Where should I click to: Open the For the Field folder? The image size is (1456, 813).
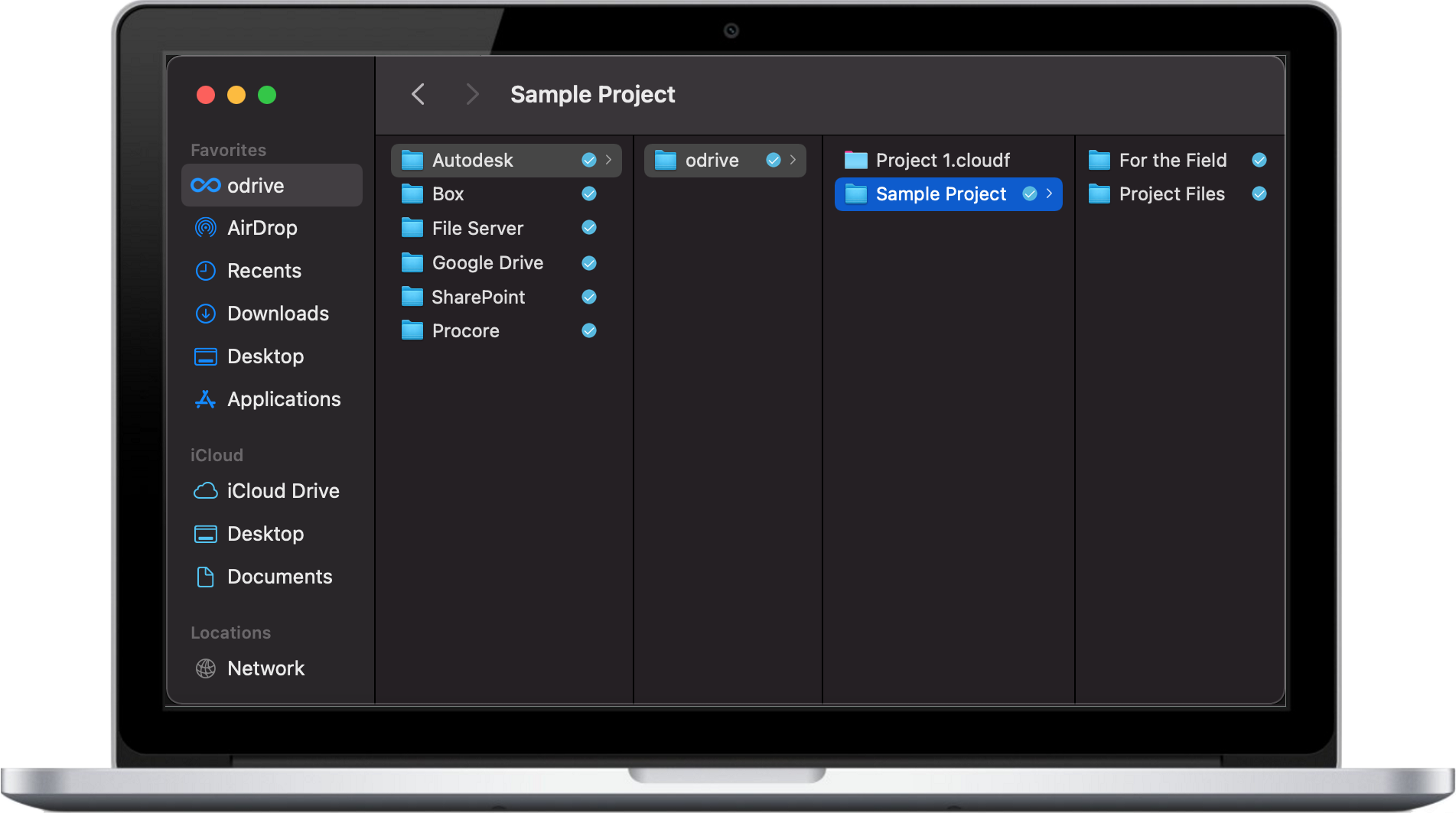tap(1172, 160)
